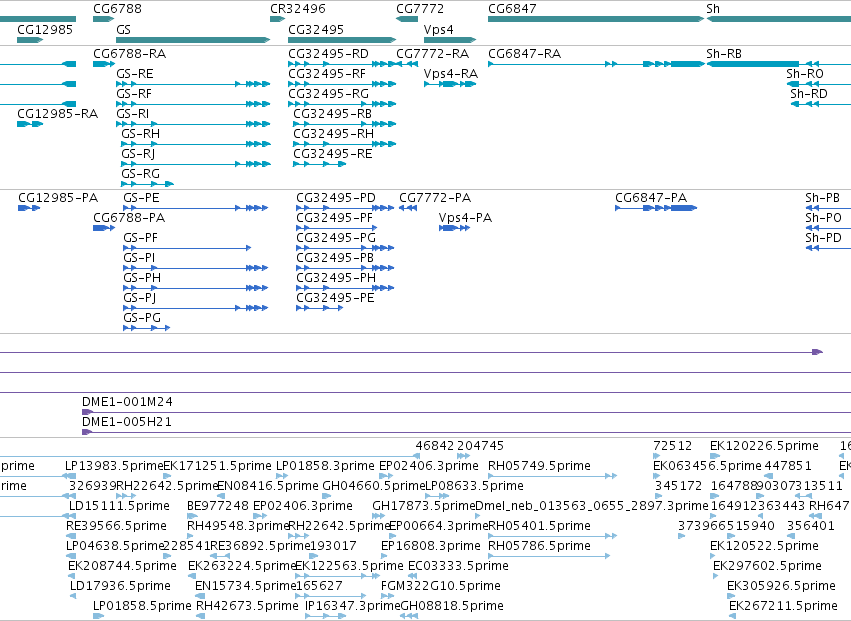This screenshot has height=621, width=851.
Task: Click the CG6847 gene label
Action: click(512, 9)
